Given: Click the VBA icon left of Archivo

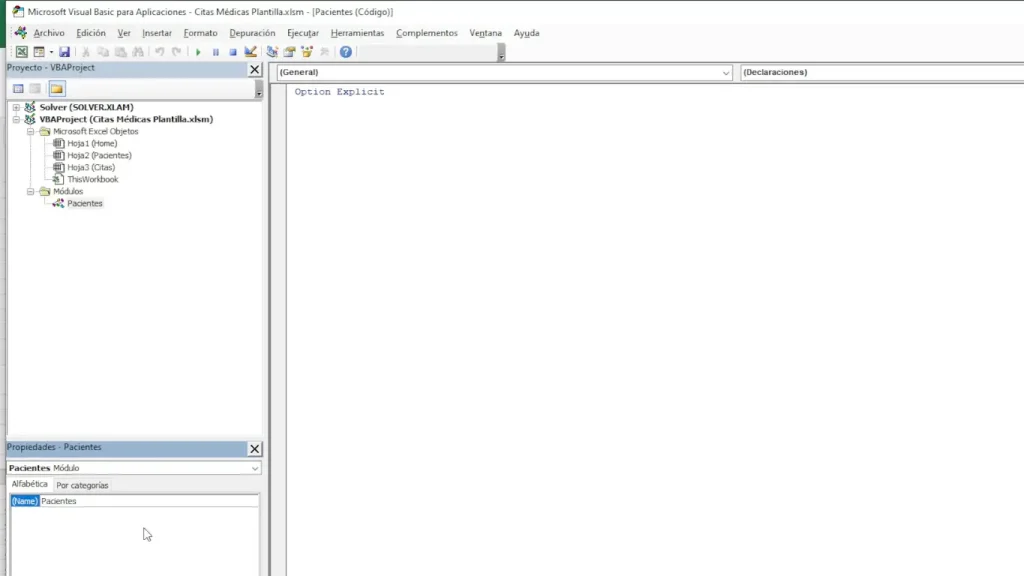Looking at the screenshot, I should [x=21, y=33].
